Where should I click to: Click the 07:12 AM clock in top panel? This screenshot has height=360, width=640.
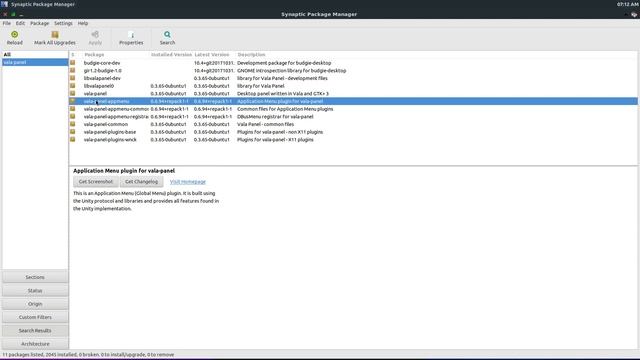pos(627,4)
